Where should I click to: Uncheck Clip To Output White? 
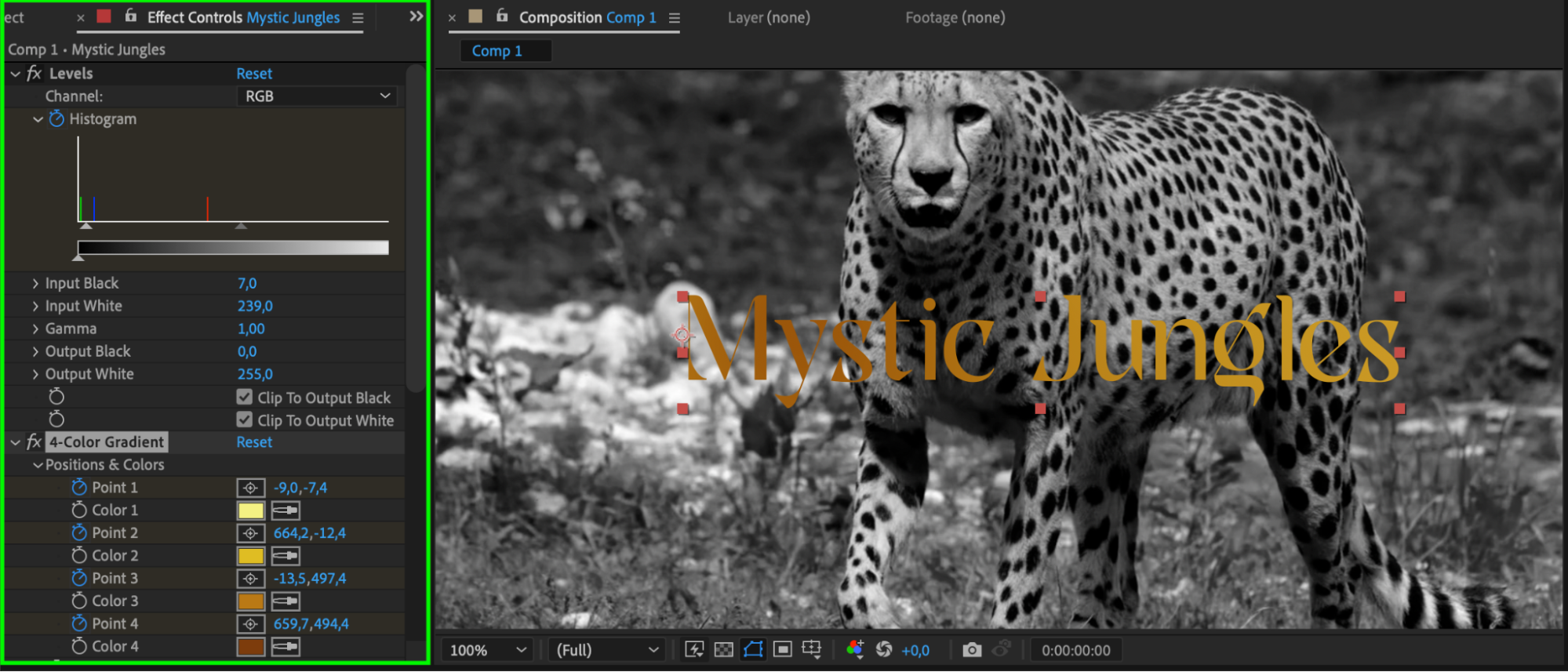245,420
